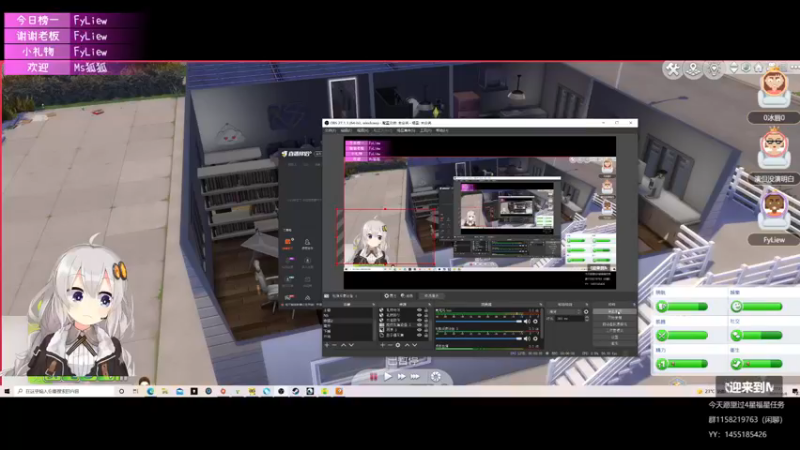This screenshot has width=800, height=450.
Task: Open source Properties gear button under OBS preview
Action: click(390, 295)
